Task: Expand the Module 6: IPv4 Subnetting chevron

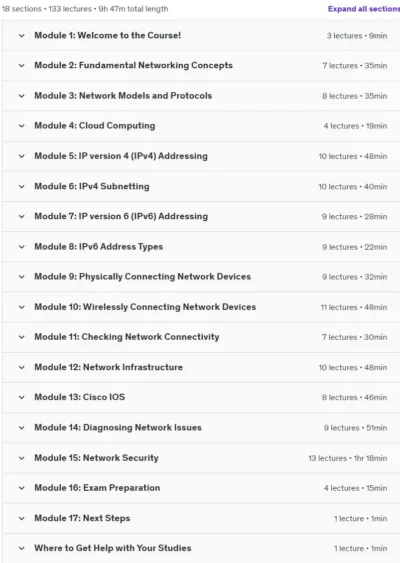Action: [22, 186]
